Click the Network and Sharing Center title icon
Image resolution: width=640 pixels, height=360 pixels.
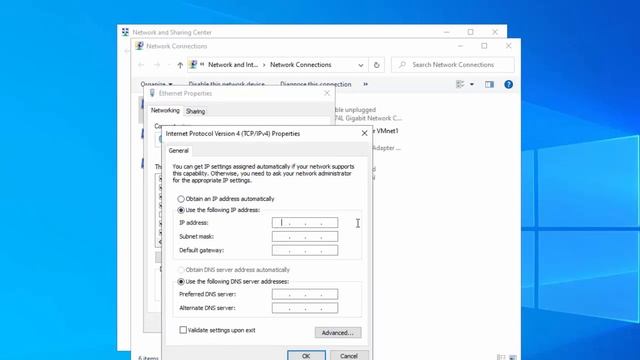125,32
